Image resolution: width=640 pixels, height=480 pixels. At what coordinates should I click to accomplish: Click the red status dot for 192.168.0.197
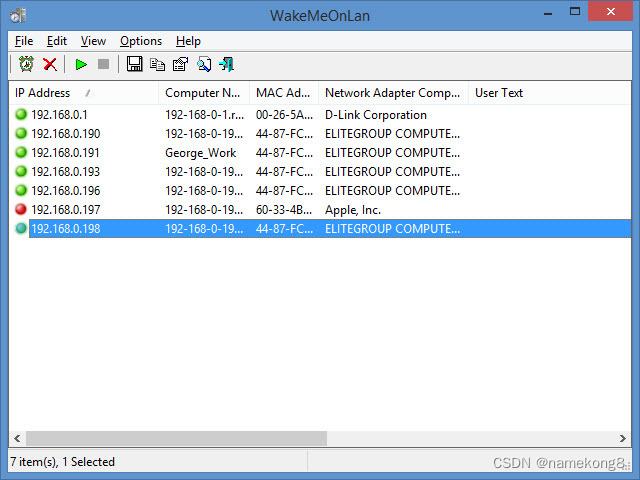(21, 209)
